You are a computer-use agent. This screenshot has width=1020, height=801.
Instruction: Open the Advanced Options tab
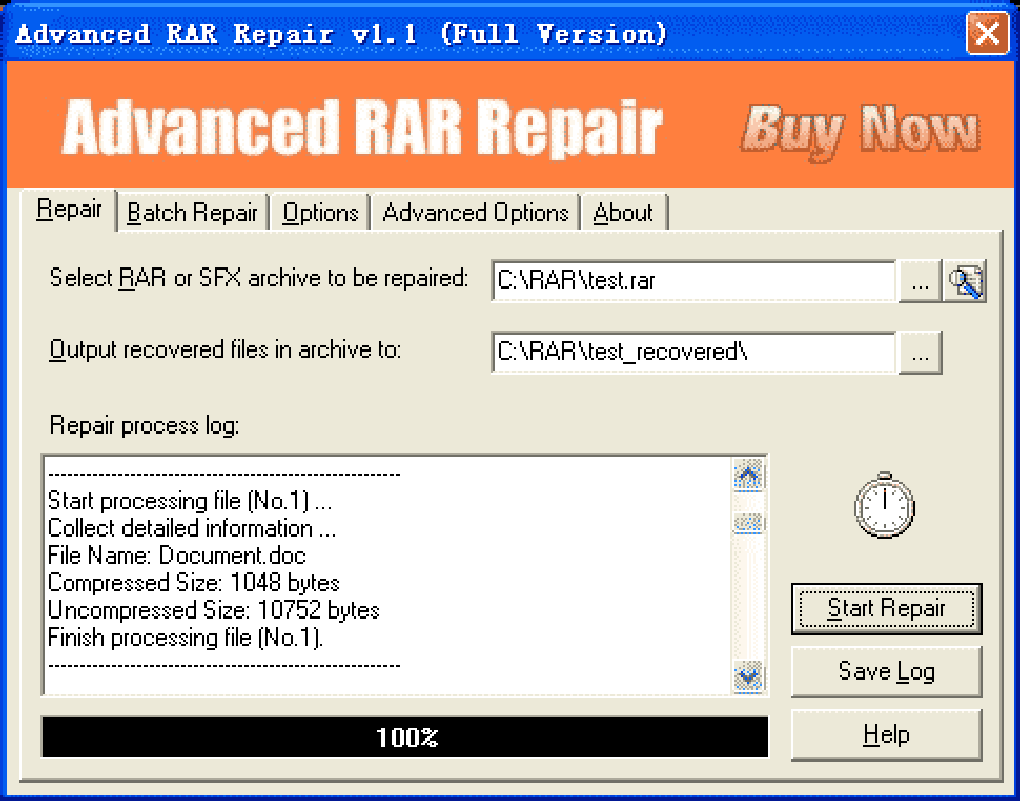pos(476,213)
